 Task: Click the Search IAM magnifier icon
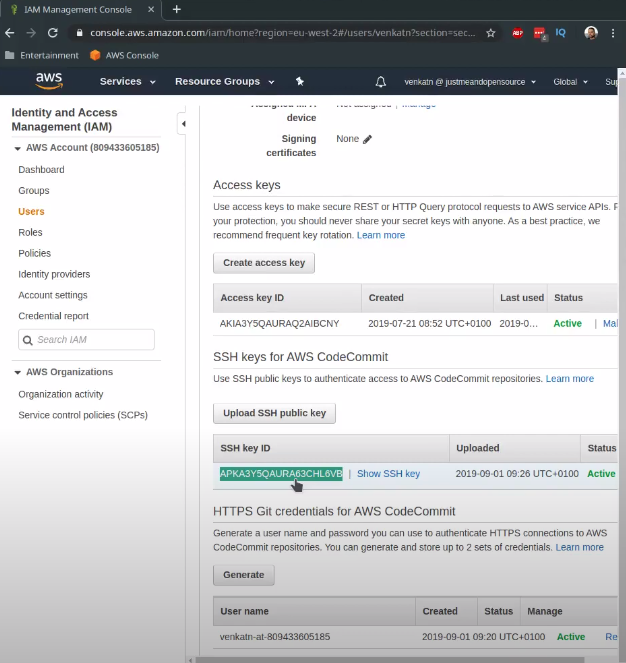coord(27,340)
